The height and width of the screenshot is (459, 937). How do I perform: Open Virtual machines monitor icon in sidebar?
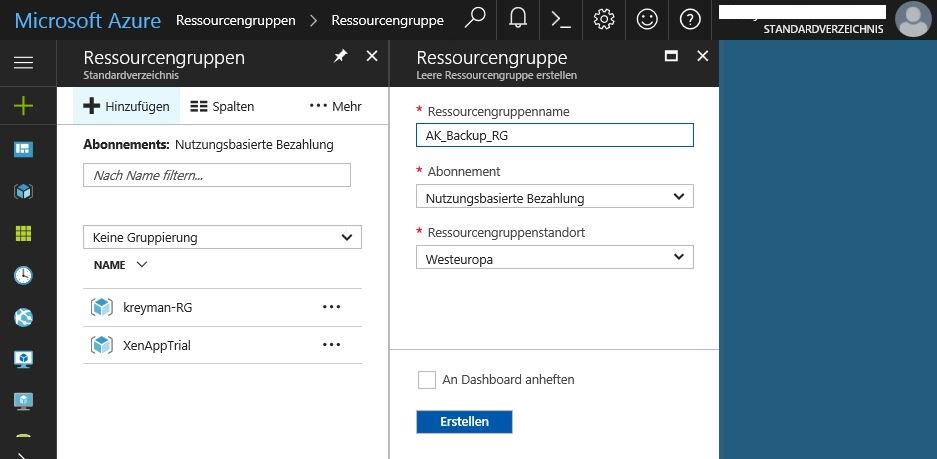point(23,359)
